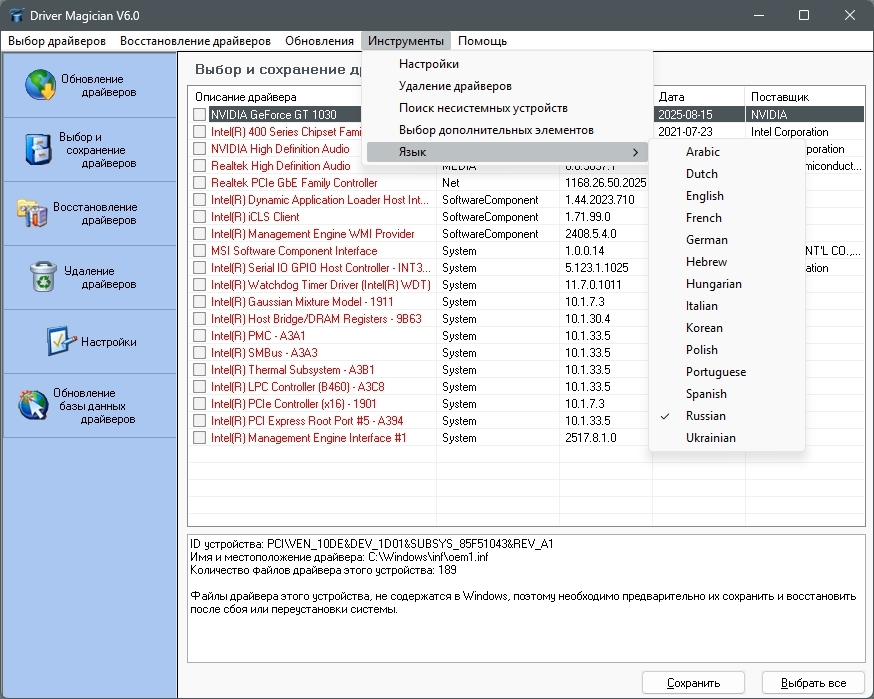Viewport: 874px width, 699px height.
Task: Click the Выбор и сохранение драйверов icon
Action: tap(38, 149)
